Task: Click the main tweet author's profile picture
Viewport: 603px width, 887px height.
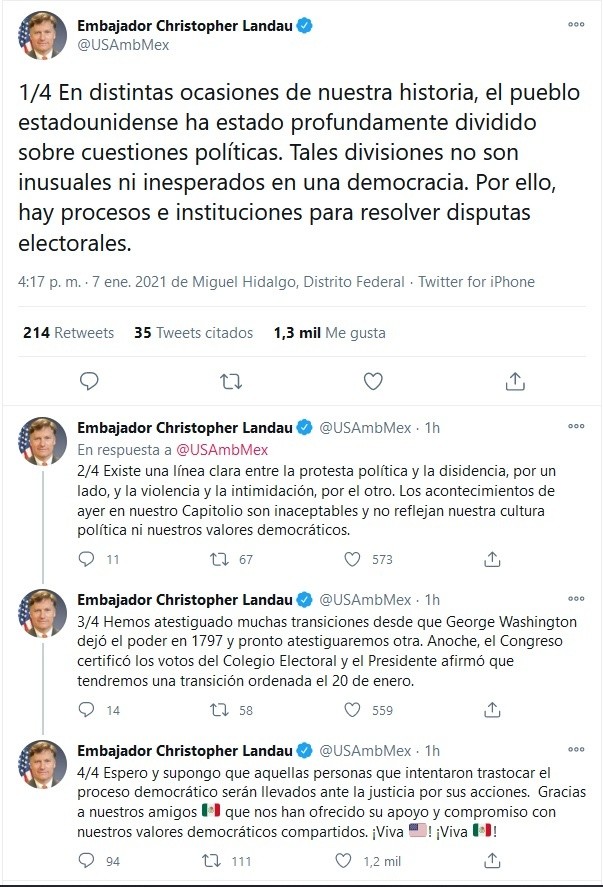Action: tap(42, 36)
